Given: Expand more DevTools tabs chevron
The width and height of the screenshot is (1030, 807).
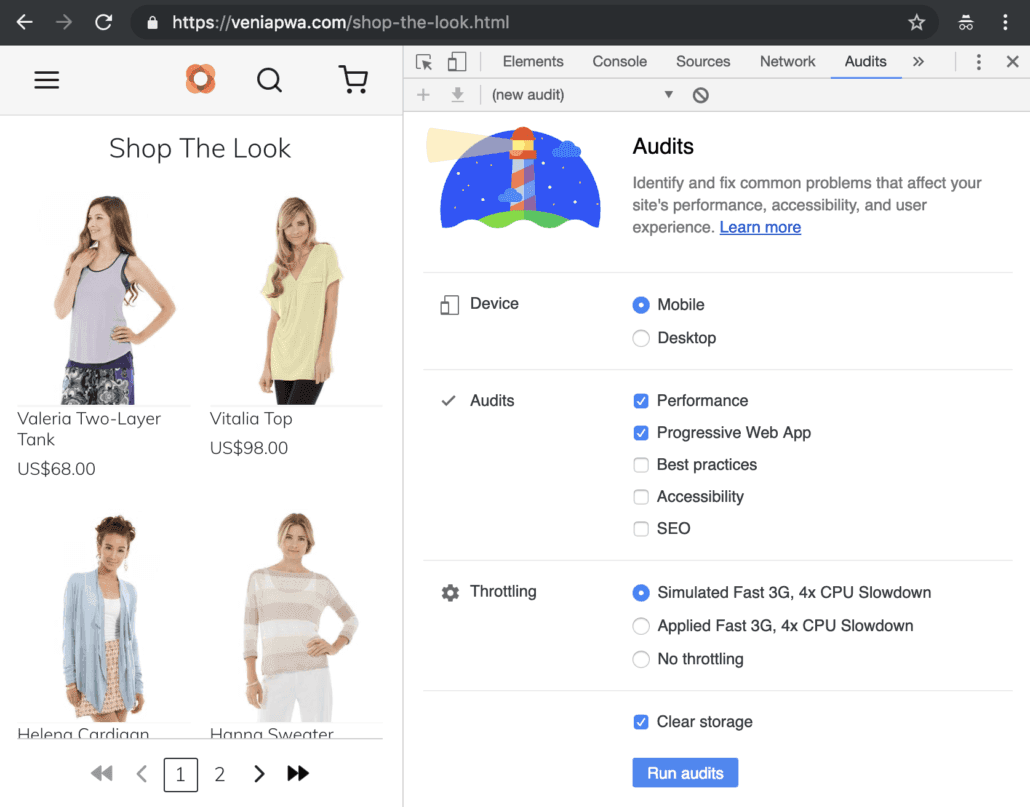Looking at the screenshot, I should pyautogui.click(x=918, y=62).
